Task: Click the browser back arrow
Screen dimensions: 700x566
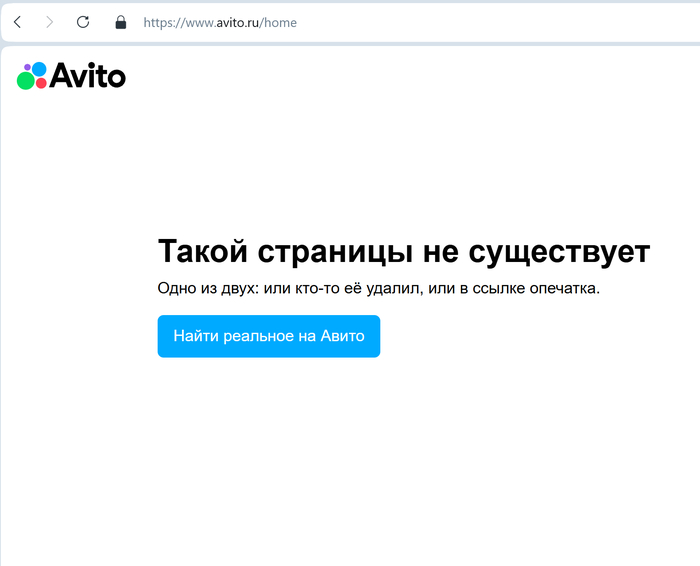Action: tap(17, 22)
